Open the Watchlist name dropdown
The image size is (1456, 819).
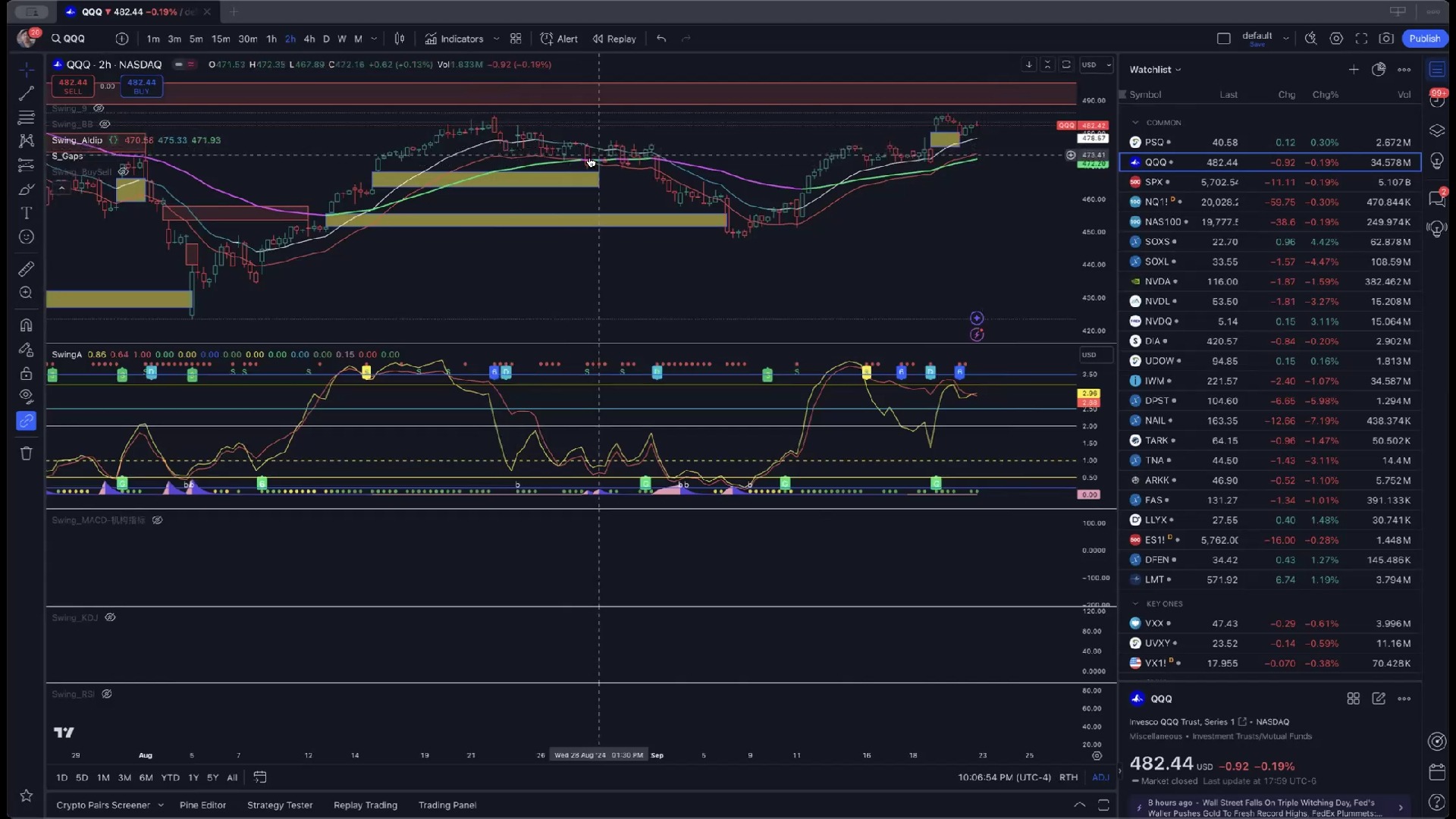[x=1155, y=70]
